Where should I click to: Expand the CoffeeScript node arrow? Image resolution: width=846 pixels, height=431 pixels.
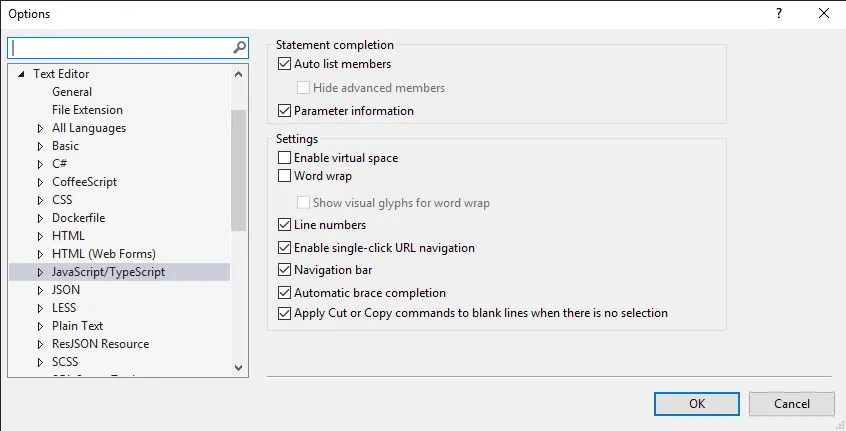pyautogui.click(x=40, y=182)
